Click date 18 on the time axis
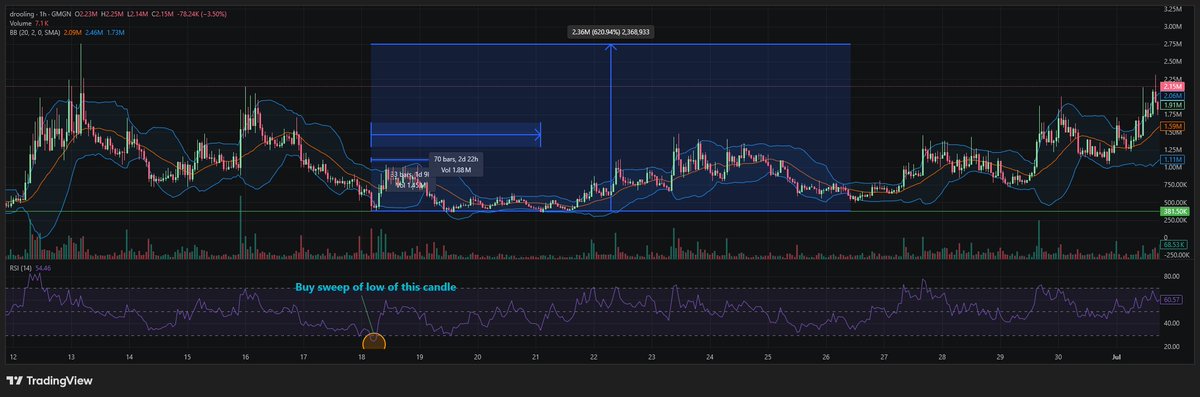 tap(362, 356)
